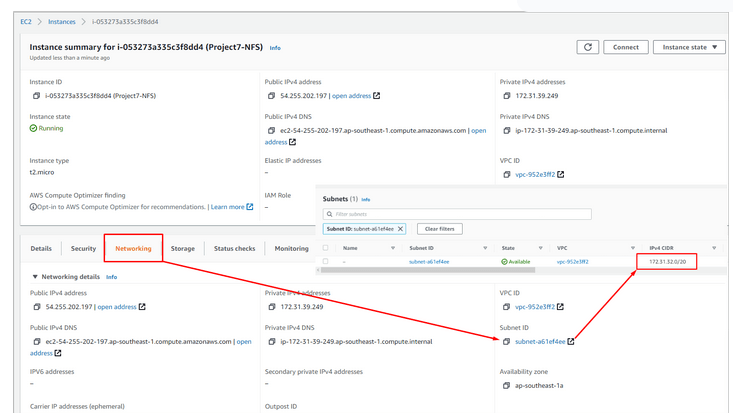This screenshot has width=733, height=413.
Task: Open the Storage tab
Action: [183, 248]
